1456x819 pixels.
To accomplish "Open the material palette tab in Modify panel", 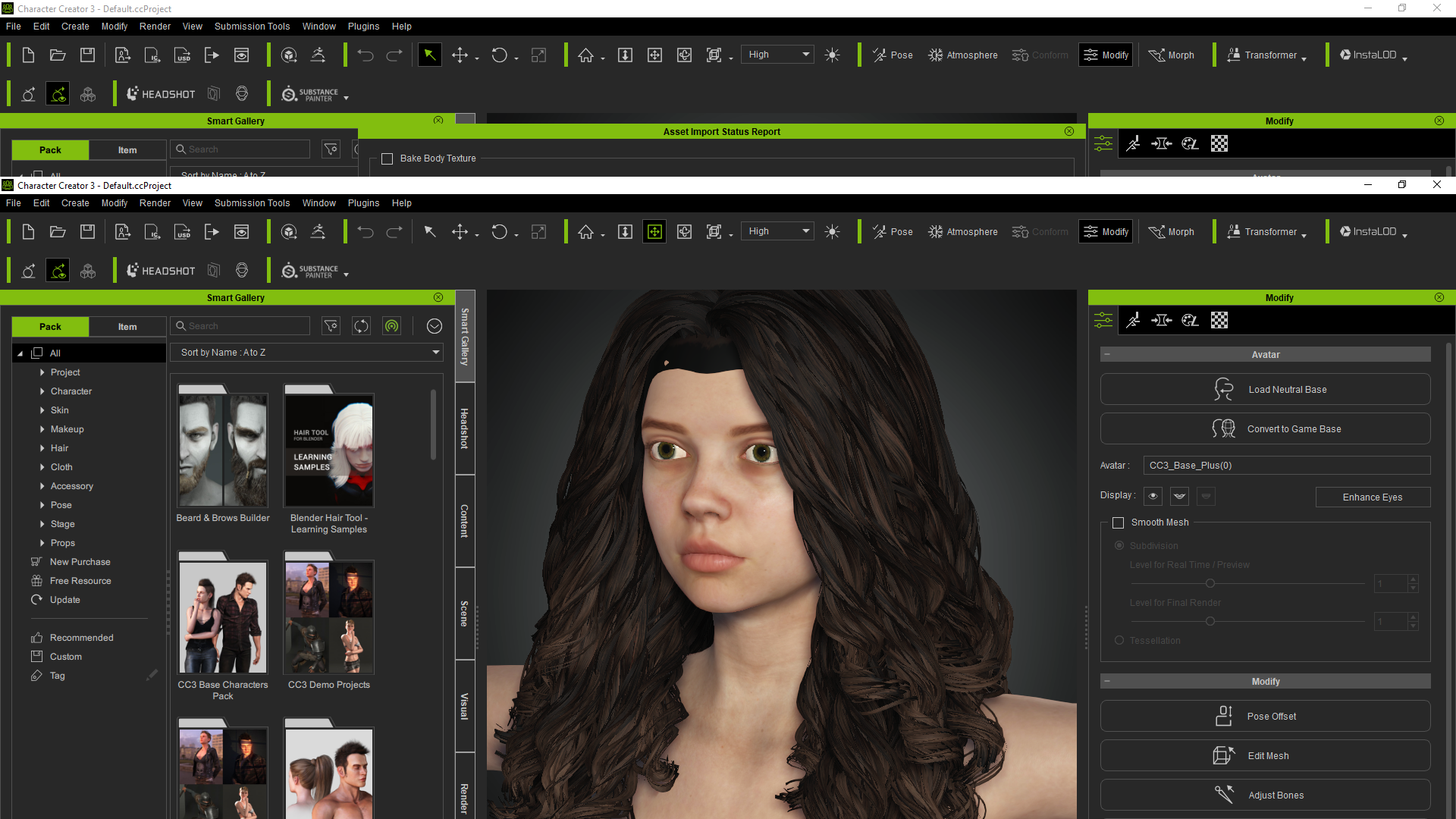I will coord(1190,320).
